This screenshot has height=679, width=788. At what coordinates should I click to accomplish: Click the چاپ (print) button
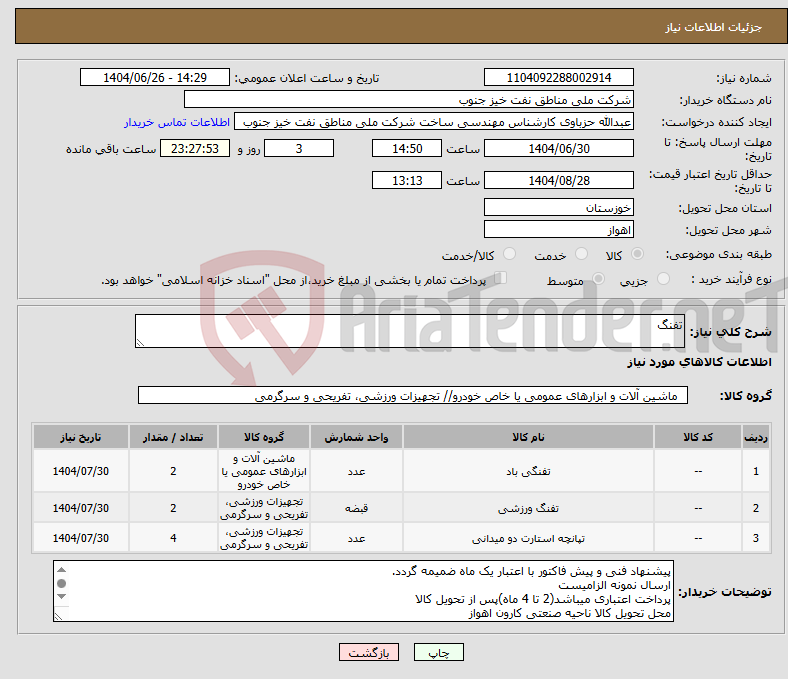tap(438, 652)
